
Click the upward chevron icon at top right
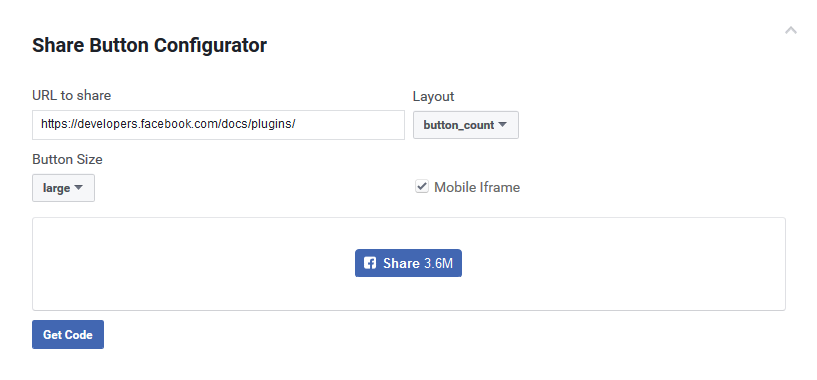click(x=790, y=30)
